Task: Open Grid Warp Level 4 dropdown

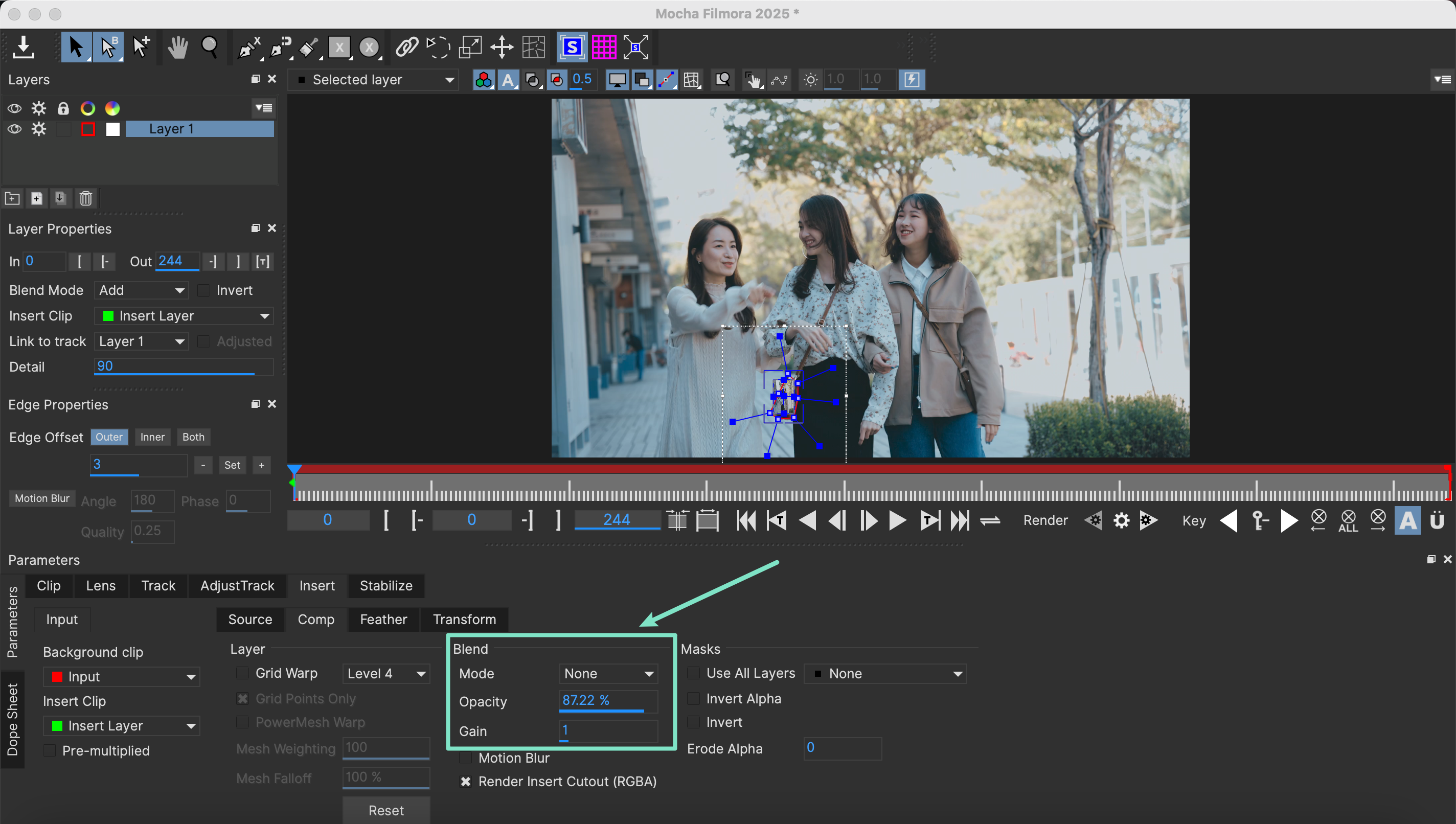Action: pos(386,674)
